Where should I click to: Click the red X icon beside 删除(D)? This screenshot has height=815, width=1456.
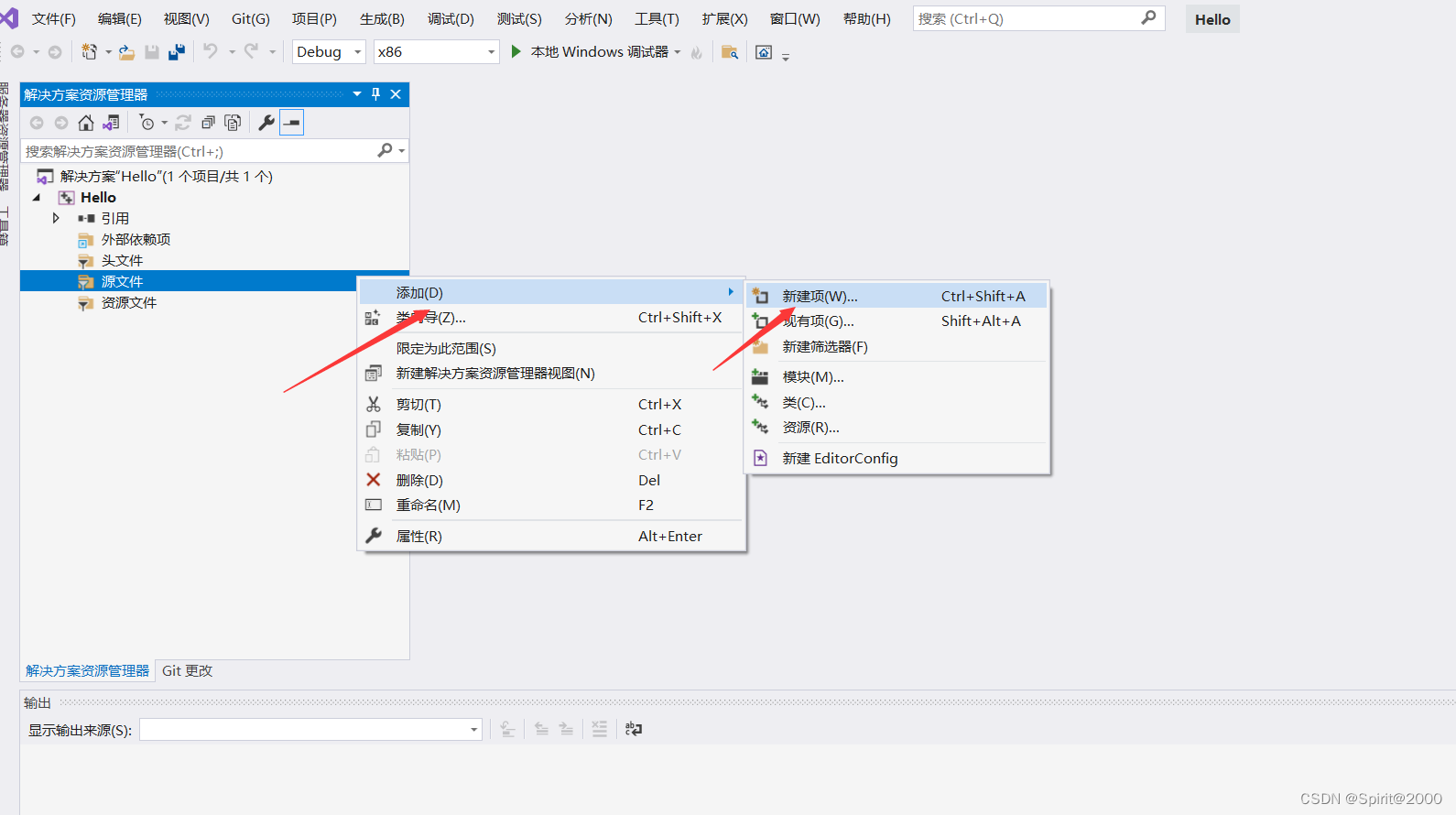click(374, 480)
